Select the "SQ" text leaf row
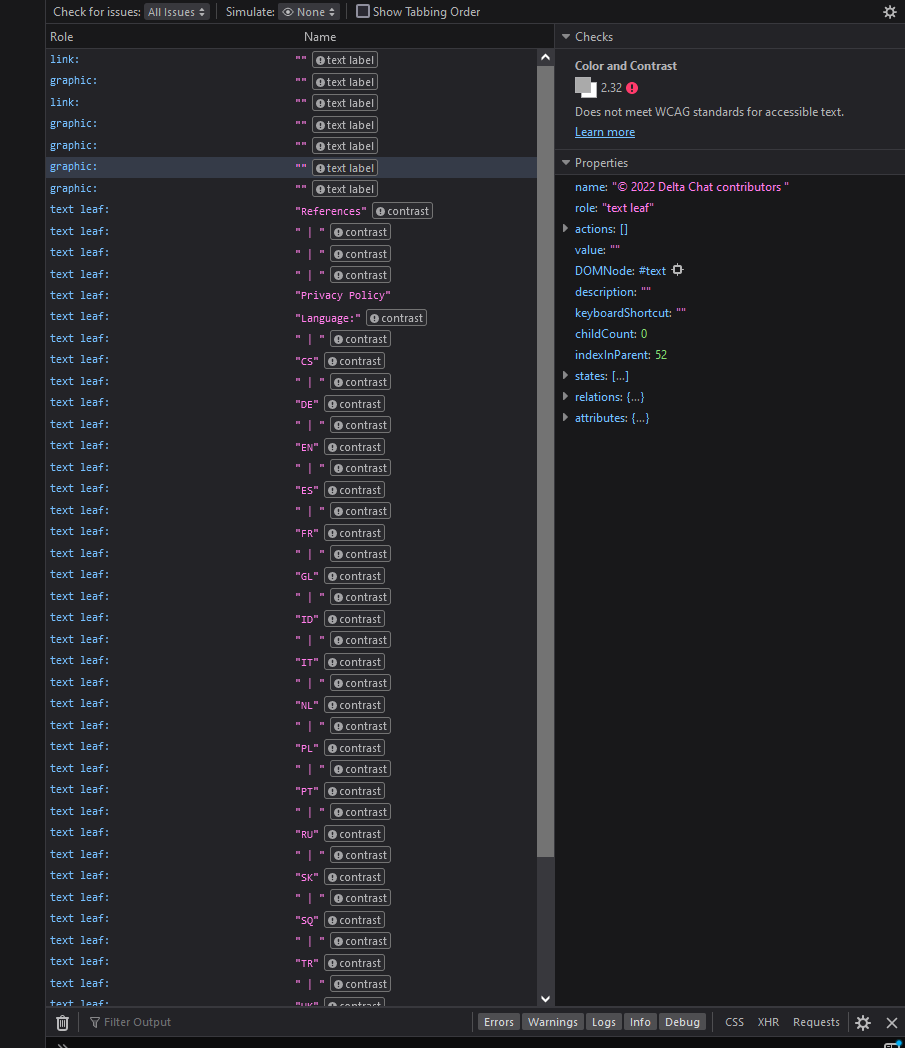This screenshot has width=905, height=1048. 291,919
